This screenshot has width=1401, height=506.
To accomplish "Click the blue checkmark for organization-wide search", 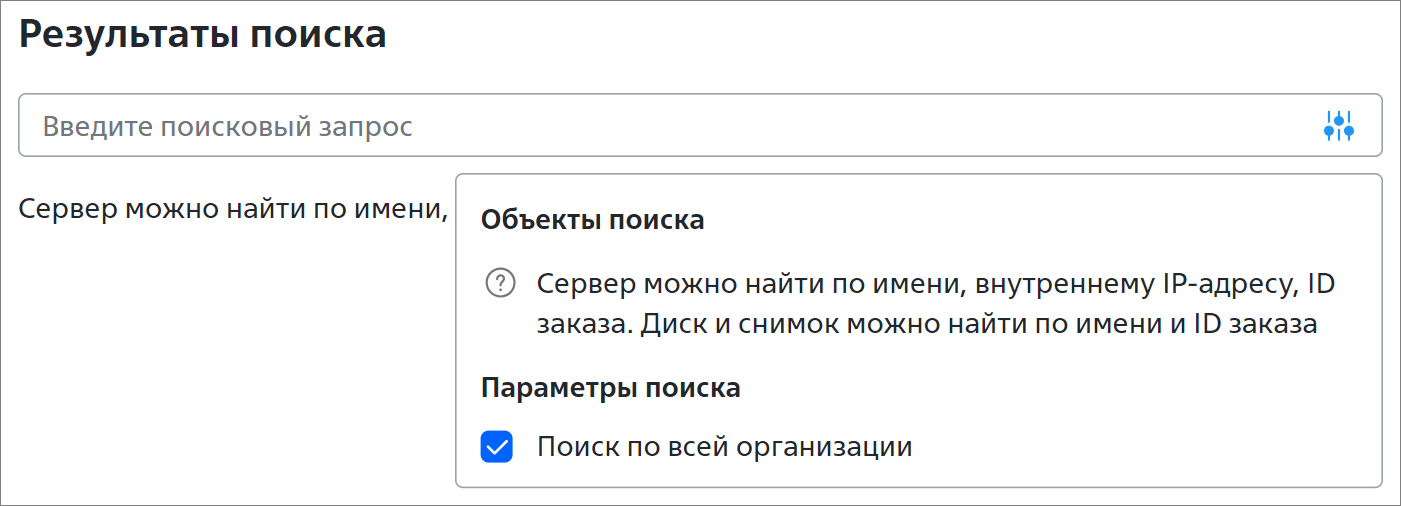I will (497, 446).
